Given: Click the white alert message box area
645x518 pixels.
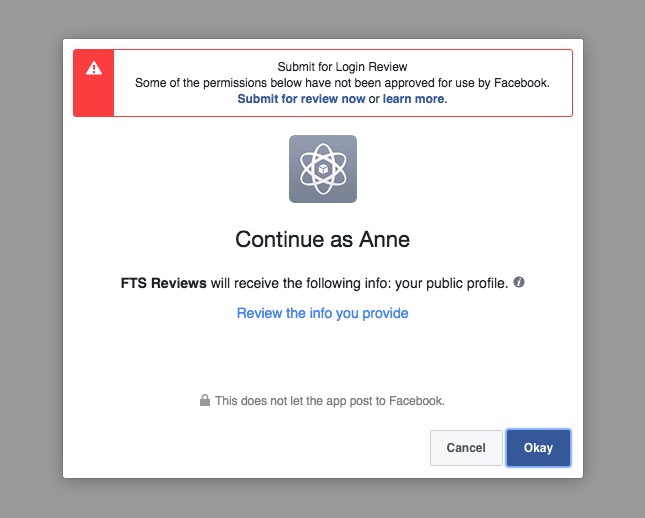Looking at the screenshot, I should click(x=343, y=83).
